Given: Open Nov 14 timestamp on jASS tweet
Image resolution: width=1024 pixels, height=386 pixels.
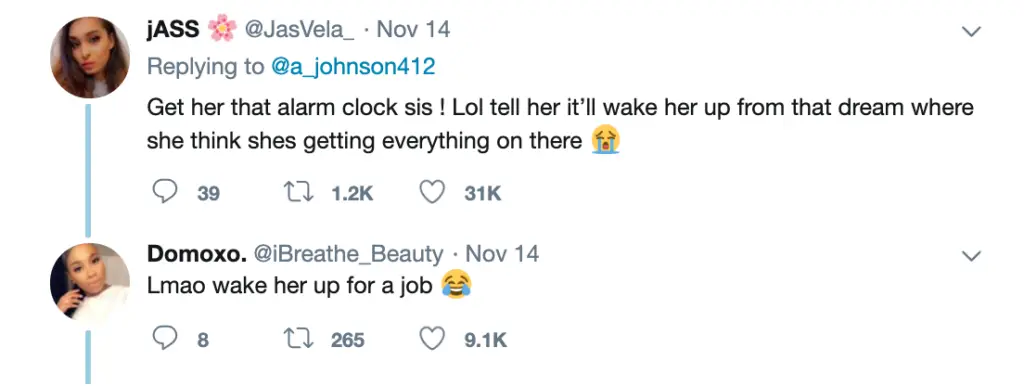Looking at the screenshot, I should (x=414, y=30).
